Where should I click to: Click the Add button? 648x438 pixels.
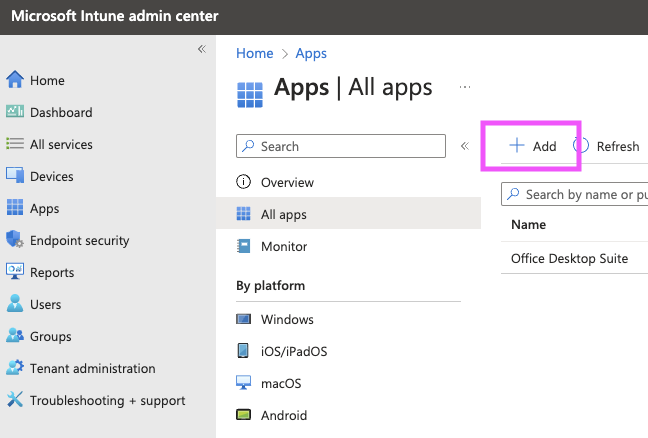[533, 146]
